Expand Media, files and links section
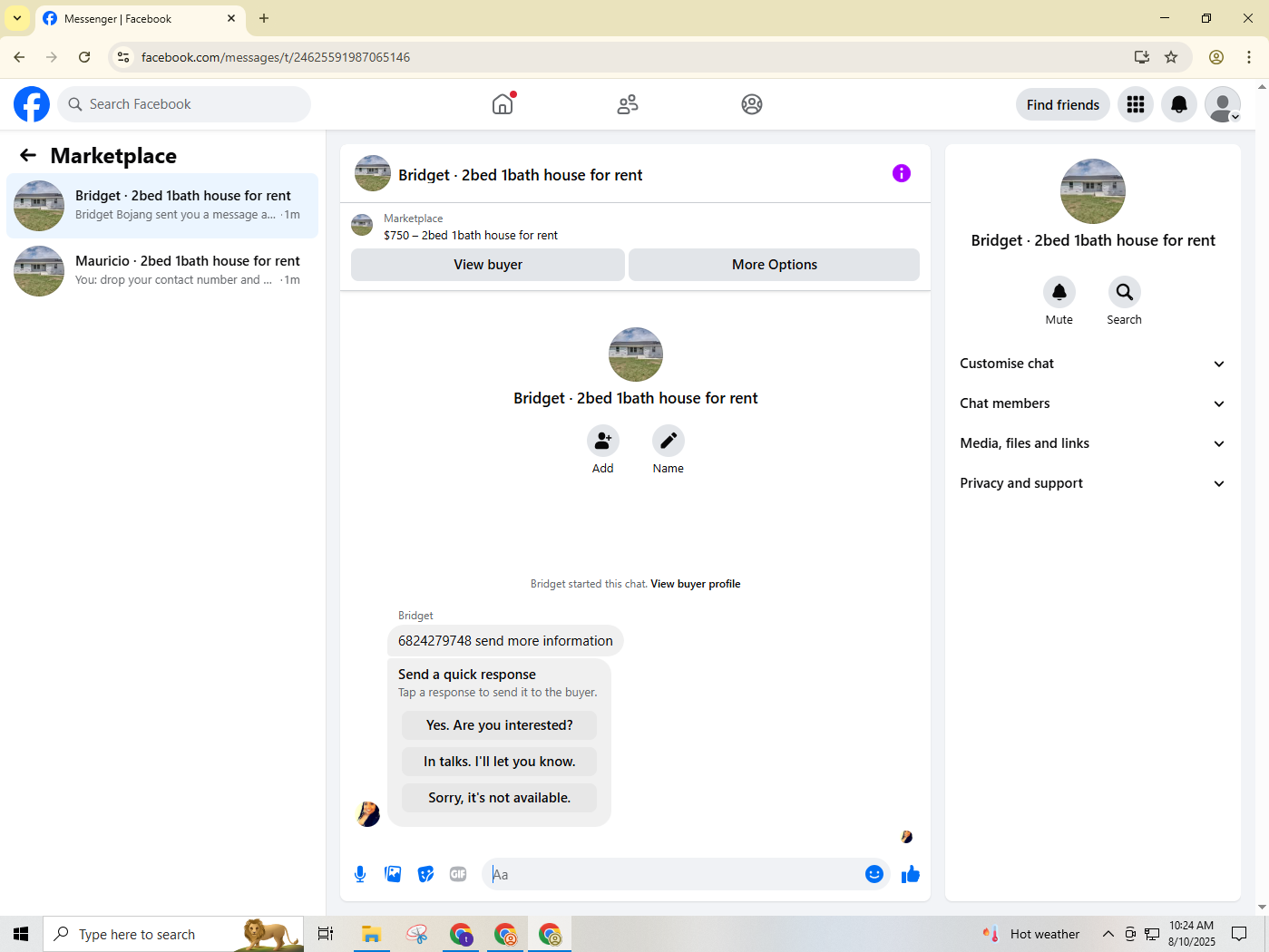The image size is (1269, 952). pos(1093,443)
